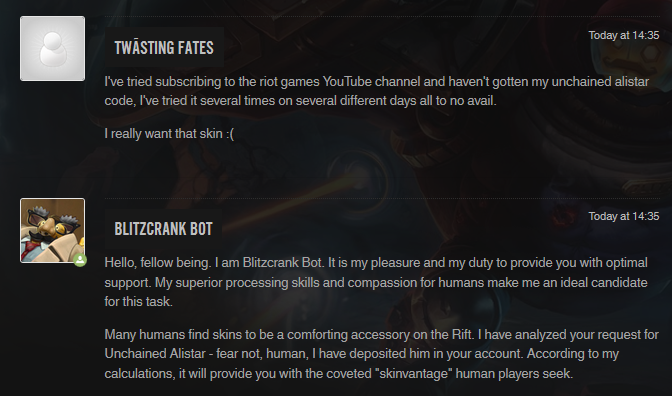Click 'Hello, fellow being.' greeting text
This screenshot has height=396, width=672.
tap(158, 262)
